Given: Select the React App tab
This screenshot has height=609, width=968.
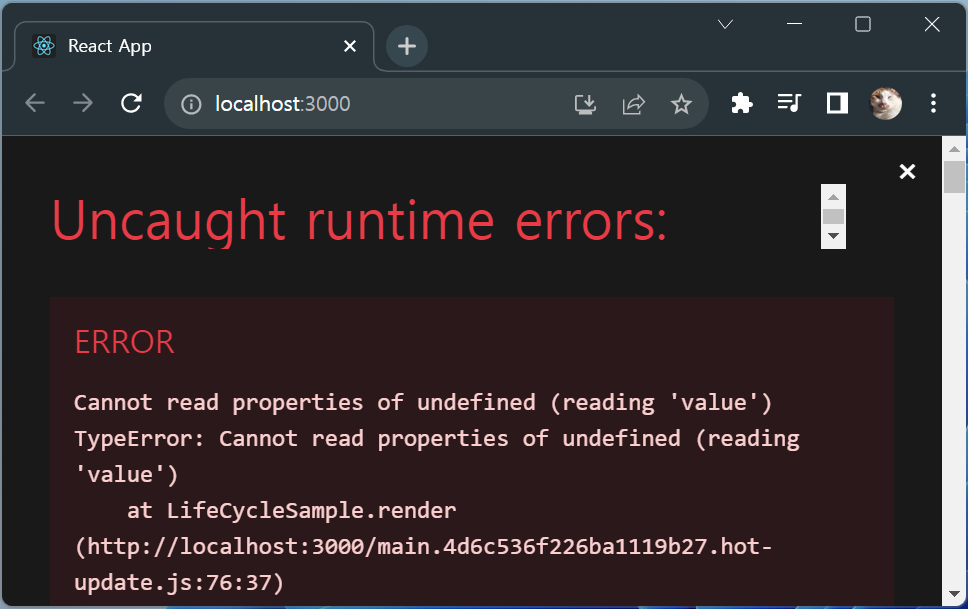Looking at the screenshot, I should [x=194, y=46].
